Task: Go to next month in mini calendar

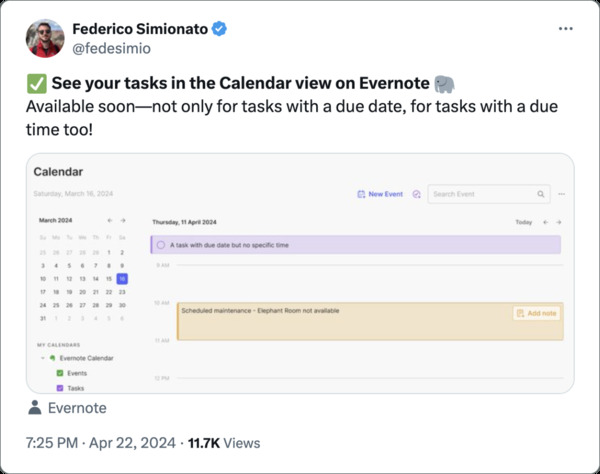Action: tap(123, 220)
